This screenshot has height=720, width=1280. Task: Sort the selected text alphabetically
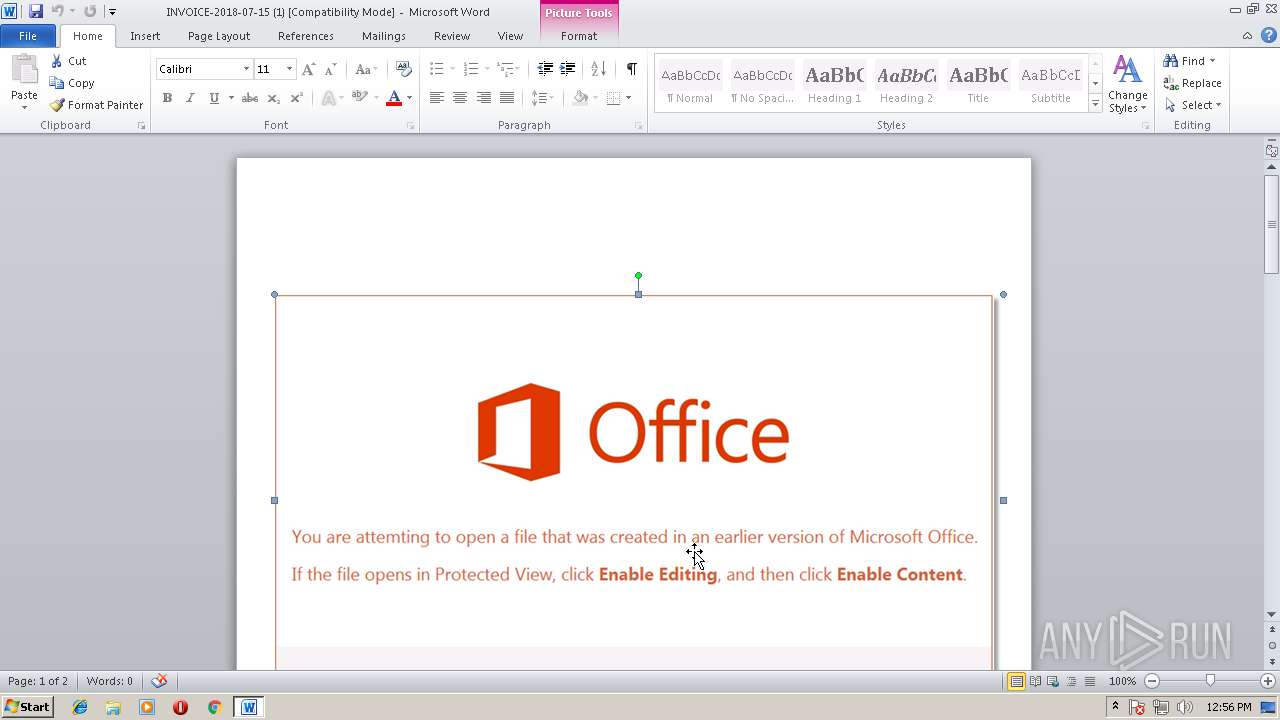[598, 69]
